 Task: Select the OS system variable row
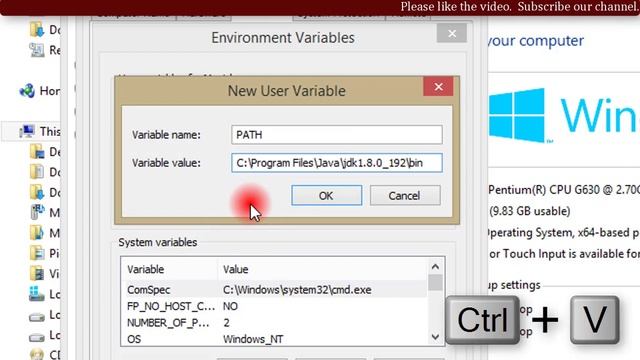274,339
